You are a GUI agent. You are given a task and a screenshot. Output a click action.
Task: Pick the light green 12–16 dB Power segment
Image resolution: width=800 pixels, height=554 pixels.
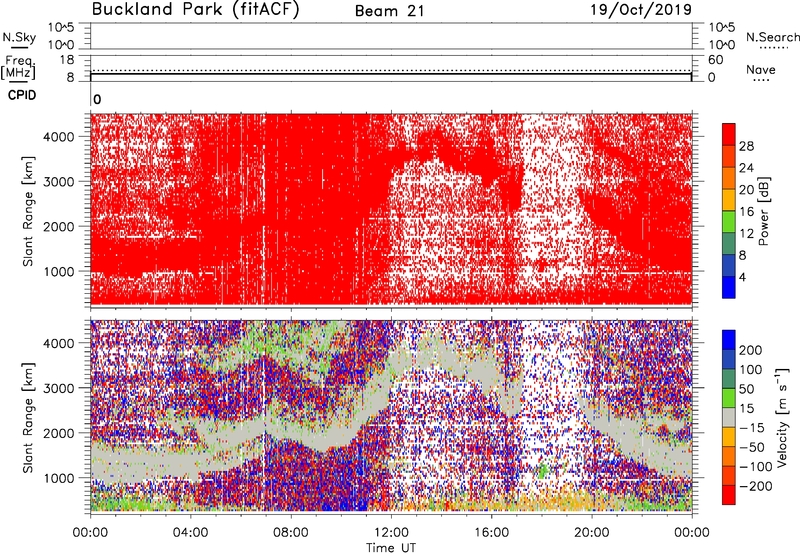tap(729, 222)
